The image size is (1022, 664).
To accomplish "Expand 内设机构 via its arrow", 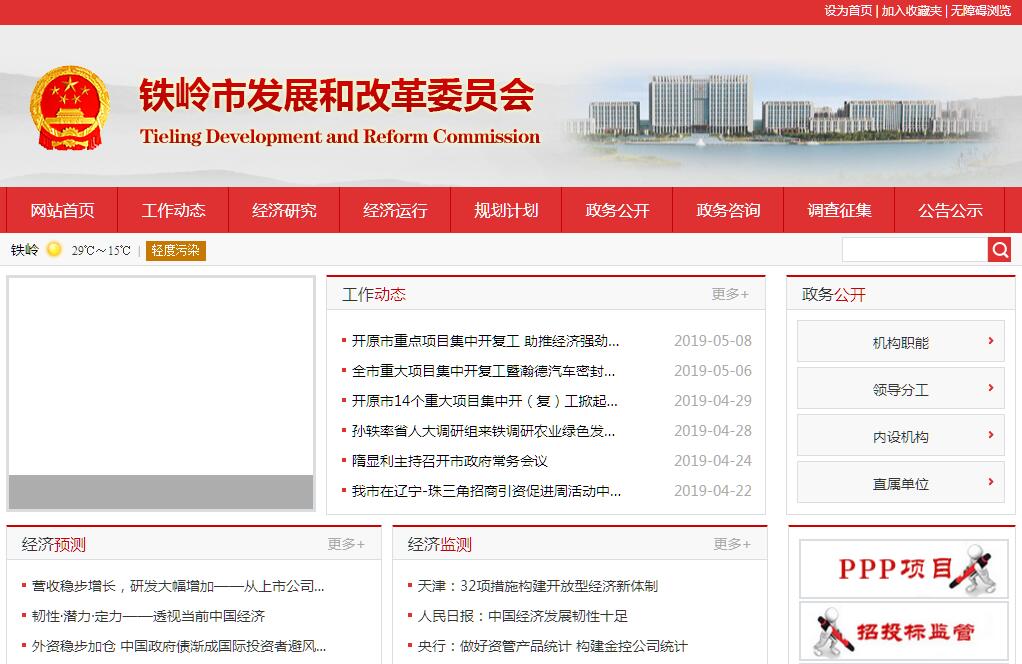I will pos(990,435).
